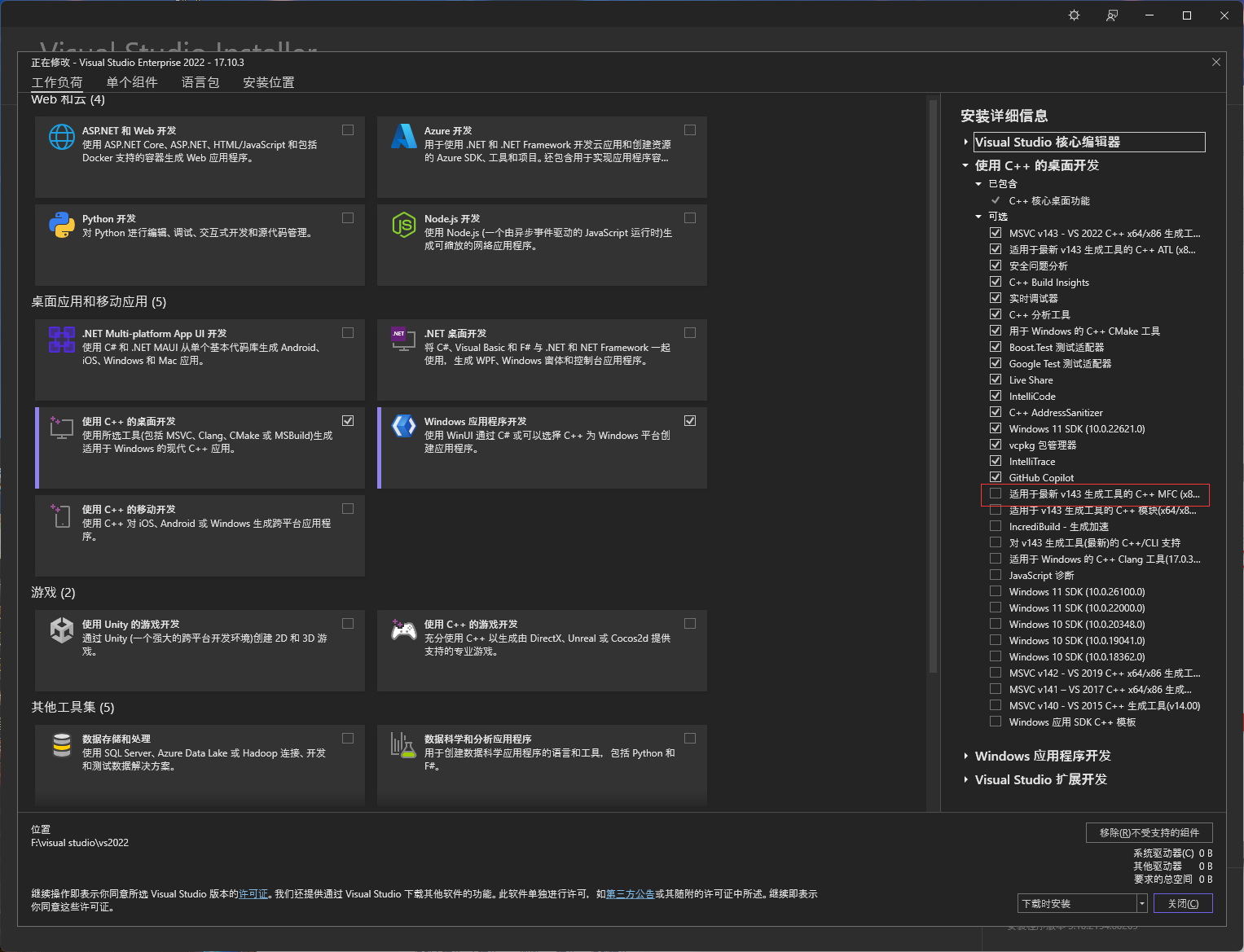Click the .NET 桌面开发 icon
The width and height of the screenshot is (1244, 952).
(404, 340)
